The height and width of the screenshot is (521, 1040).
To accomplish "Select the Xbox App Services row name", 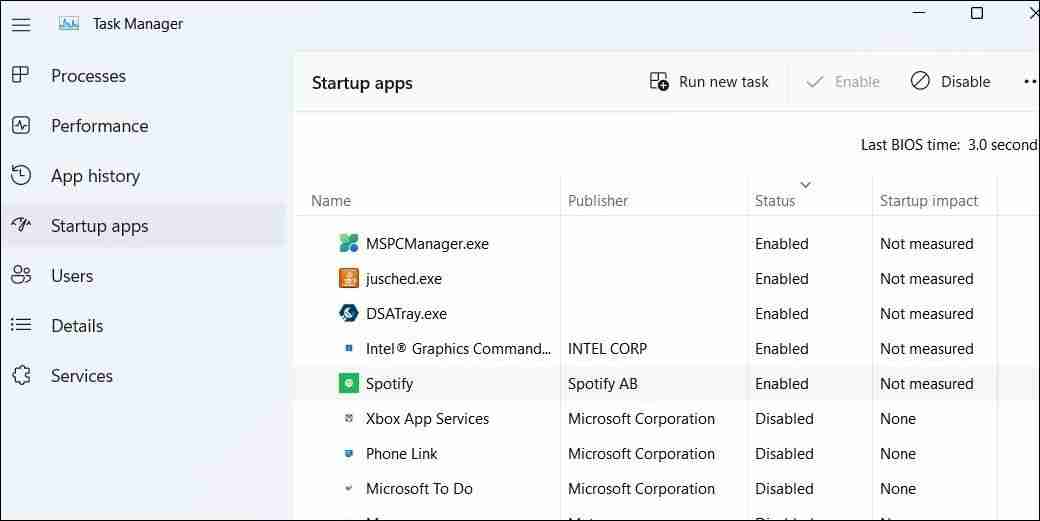I will [427, 419].
